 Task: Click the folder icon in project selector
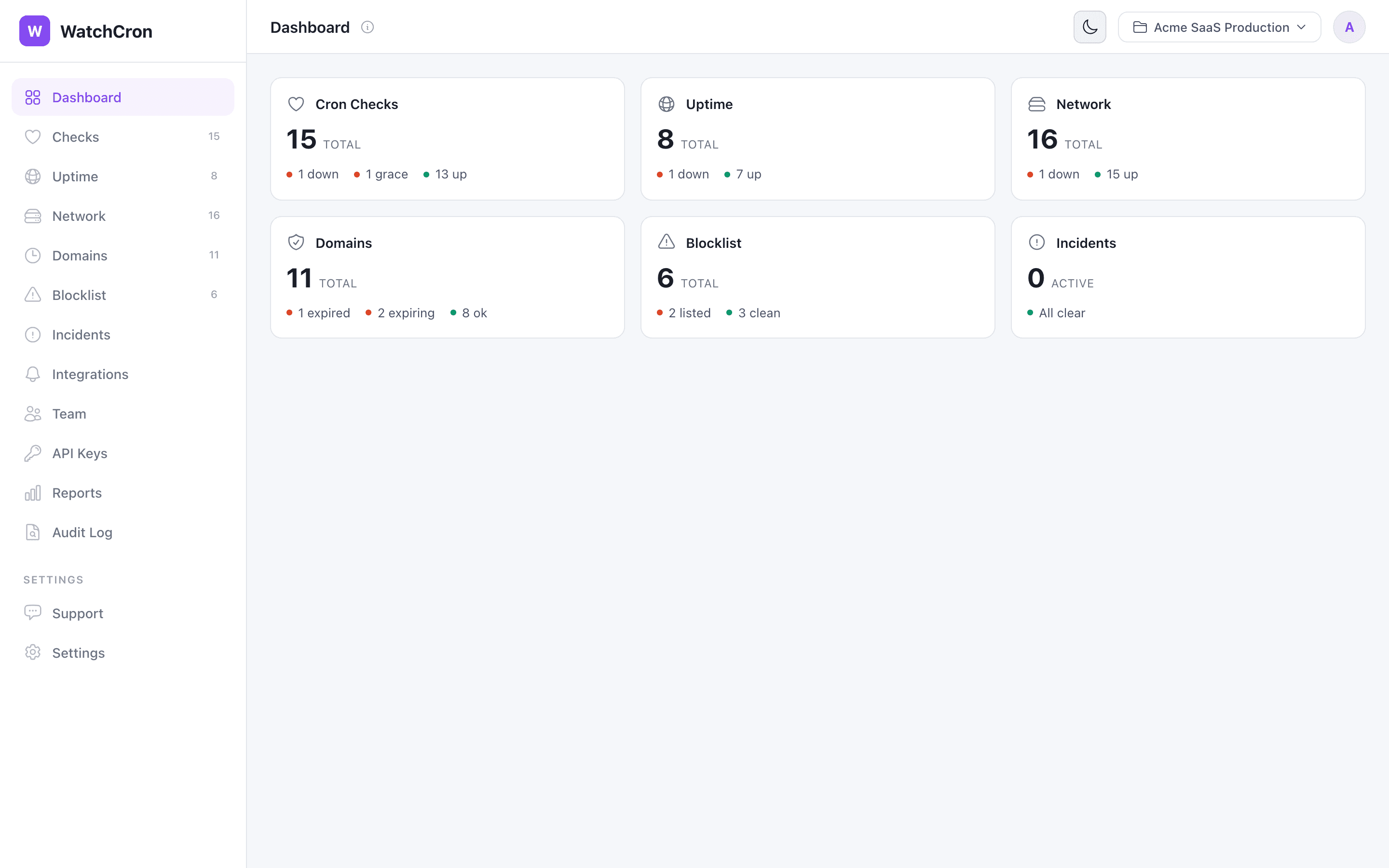pos(1140,27)
